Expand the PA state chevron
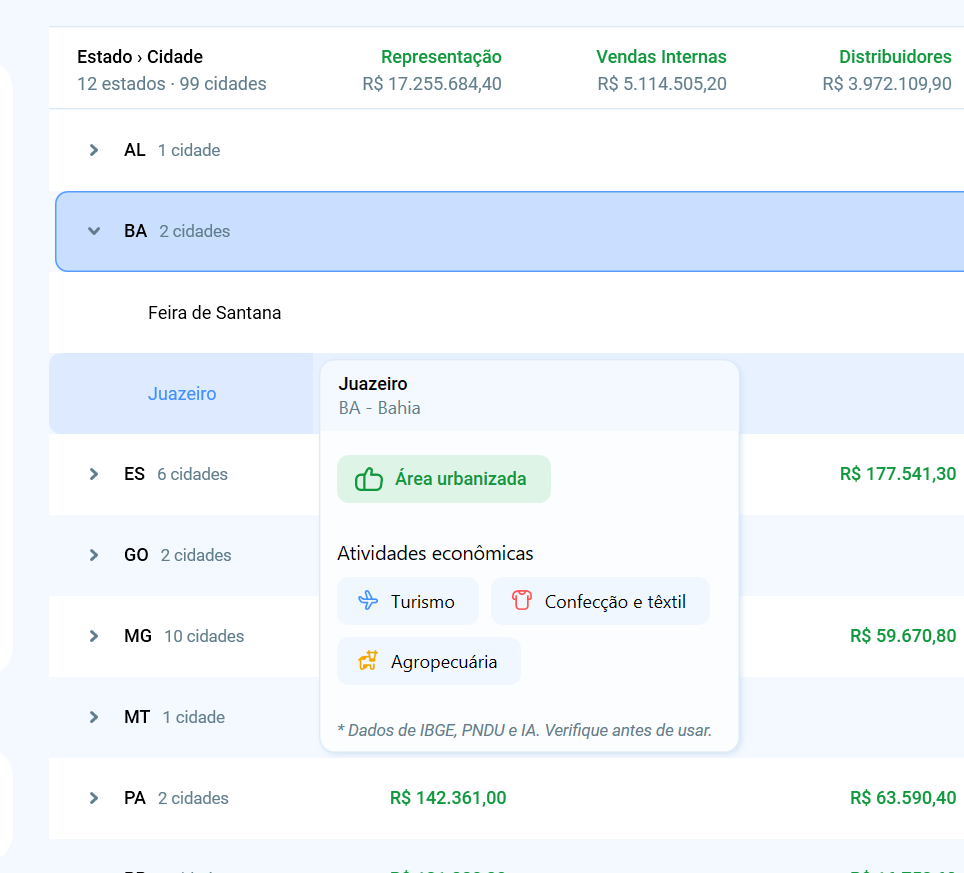 [x=93, y=798]
